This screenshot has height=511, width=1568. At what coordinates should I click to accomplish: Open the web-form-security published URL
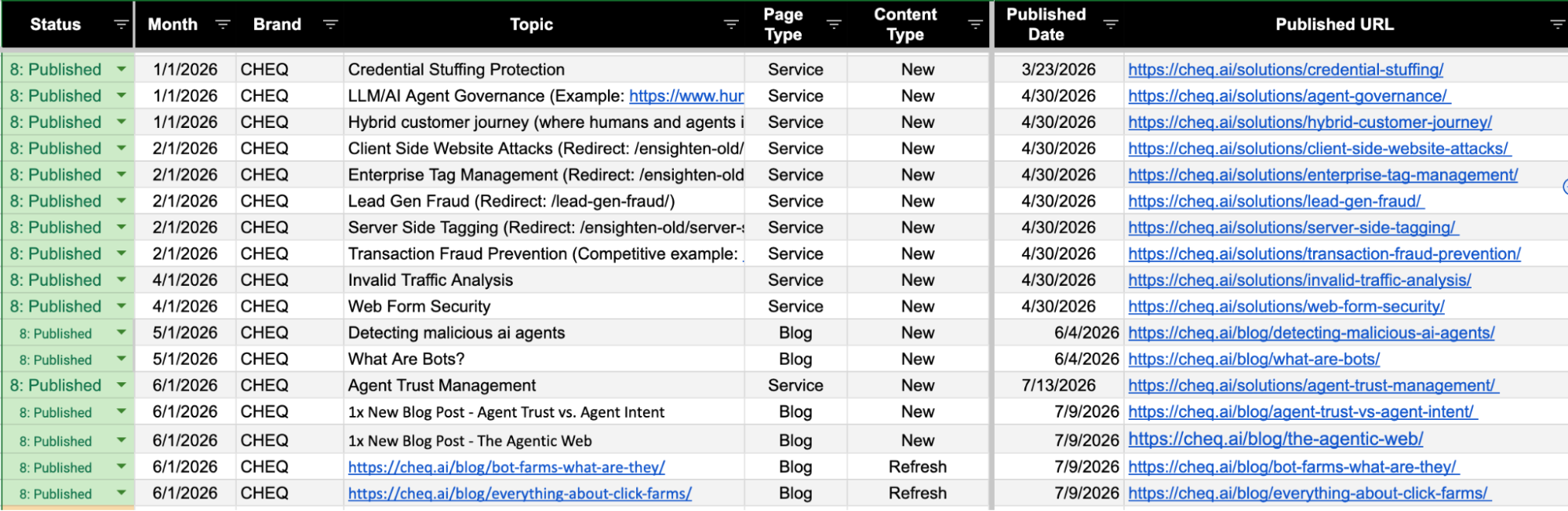[x=1286, y=306]
